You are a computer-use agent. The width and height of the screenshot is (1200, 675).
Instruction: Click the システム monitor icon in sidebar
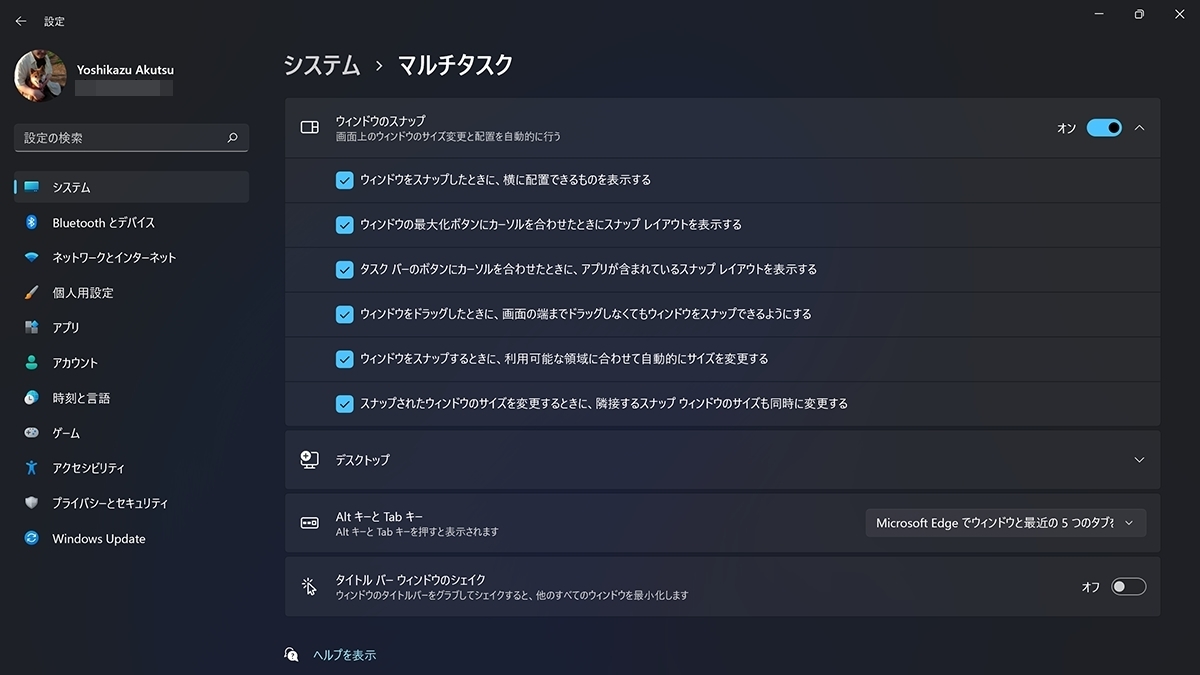click(31, 187)
